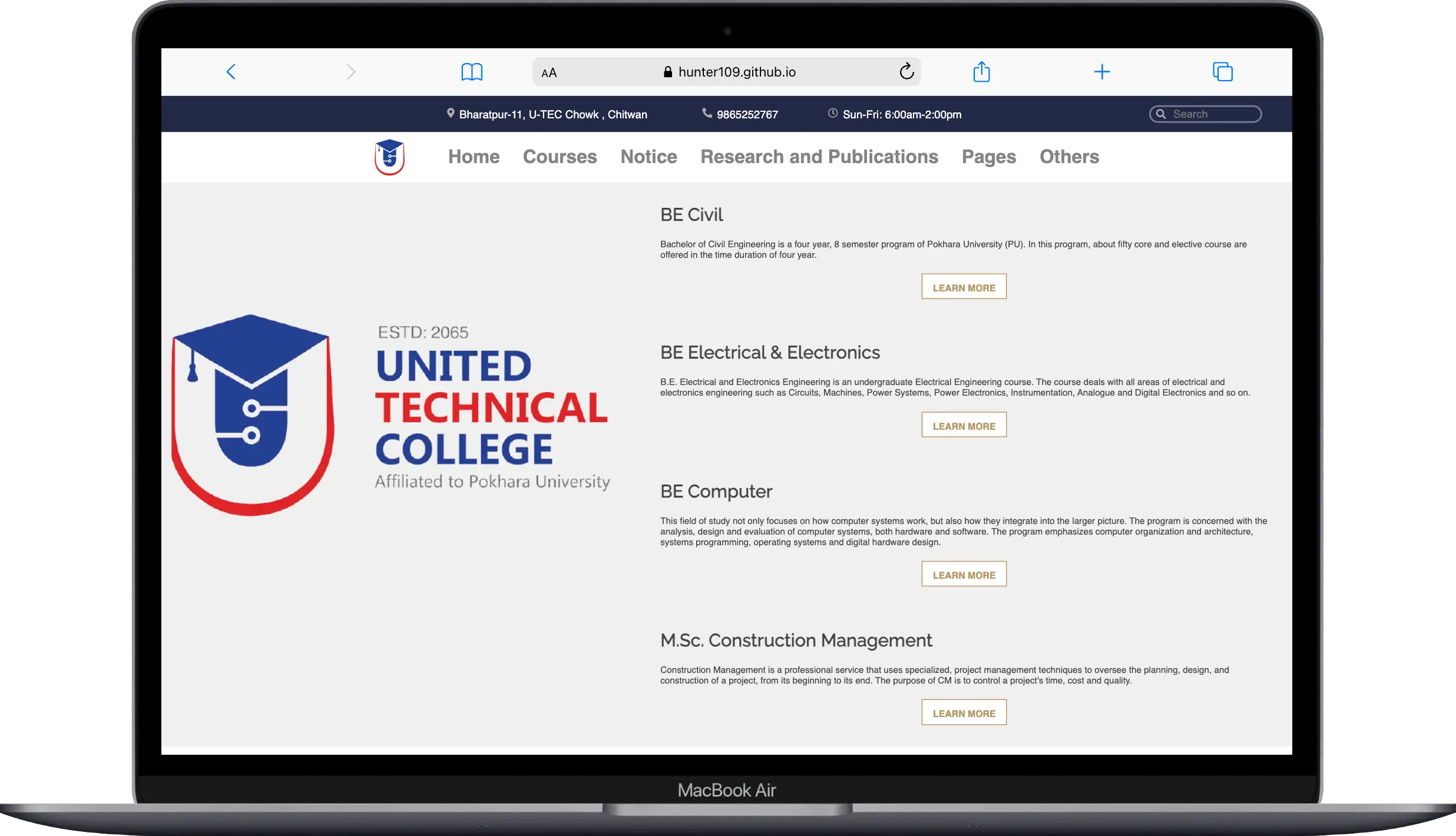1456x836 pixels.
Task: Click the phone icon next to 9865252767
Action: [706, 113]
